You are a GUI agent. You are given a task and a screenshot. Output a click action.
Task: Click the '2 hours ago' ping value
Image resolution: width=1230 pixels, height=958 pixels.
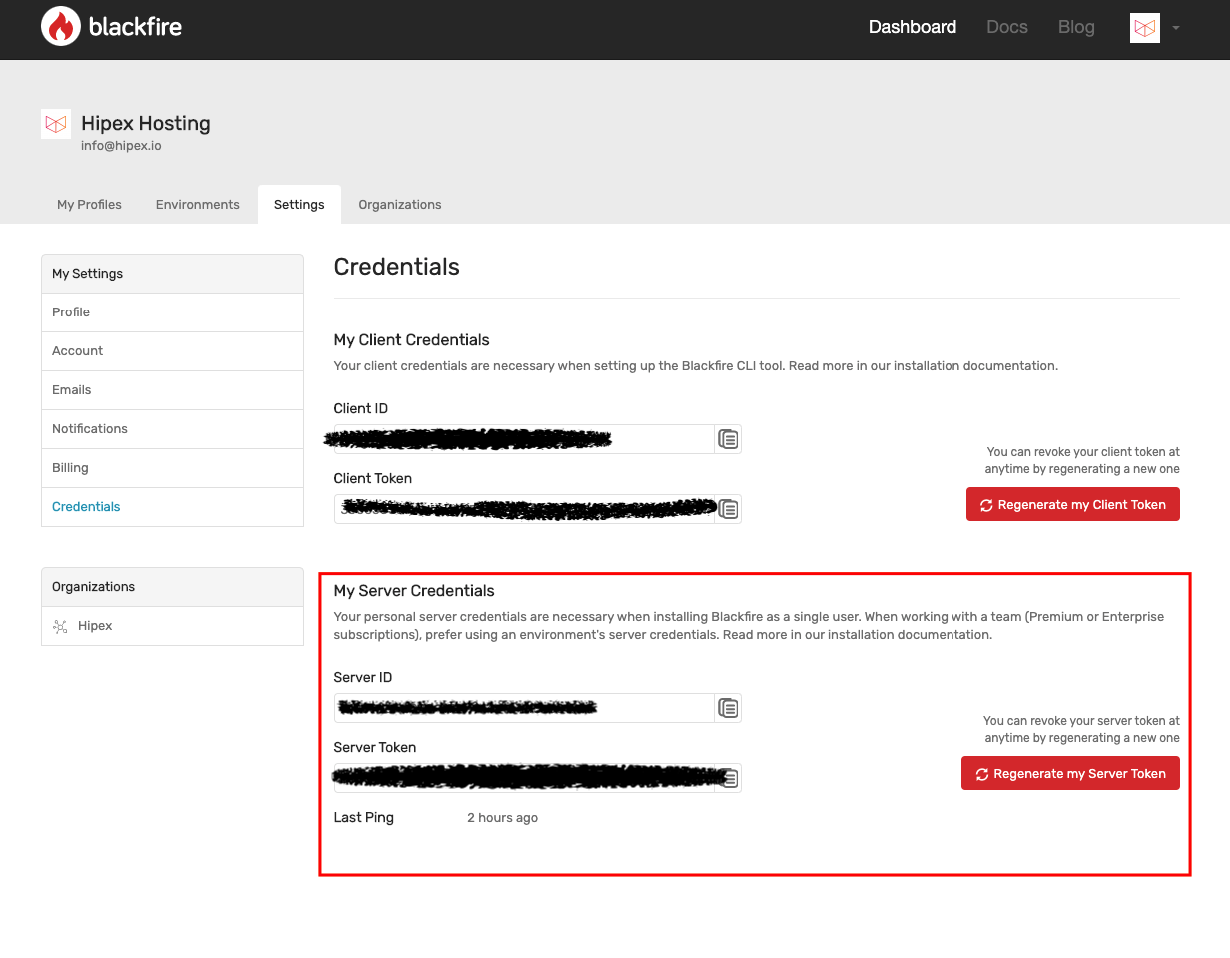502,818
